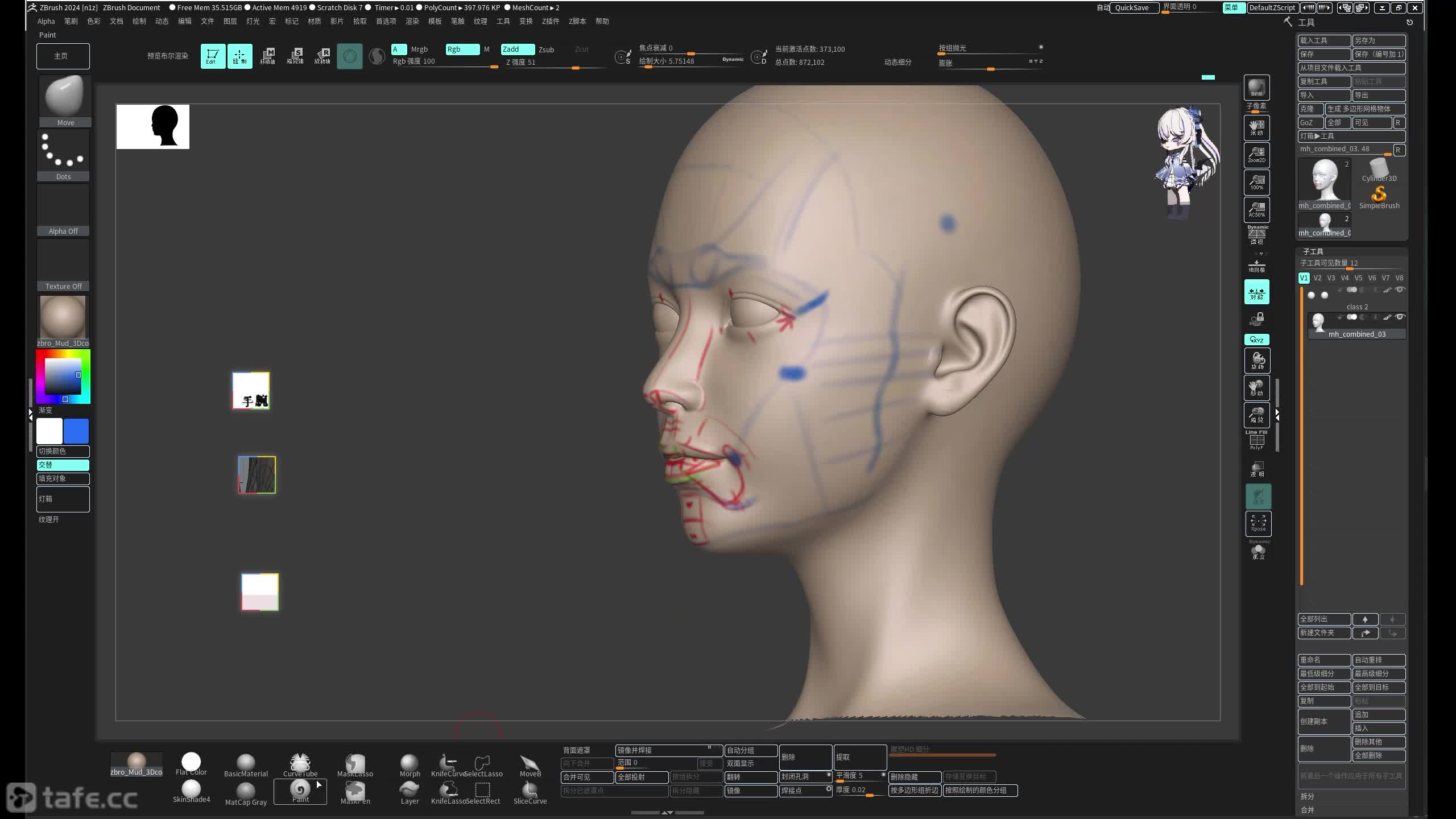Choose the Morph brush
The image size is (1456, 819).
pos(409,765)
